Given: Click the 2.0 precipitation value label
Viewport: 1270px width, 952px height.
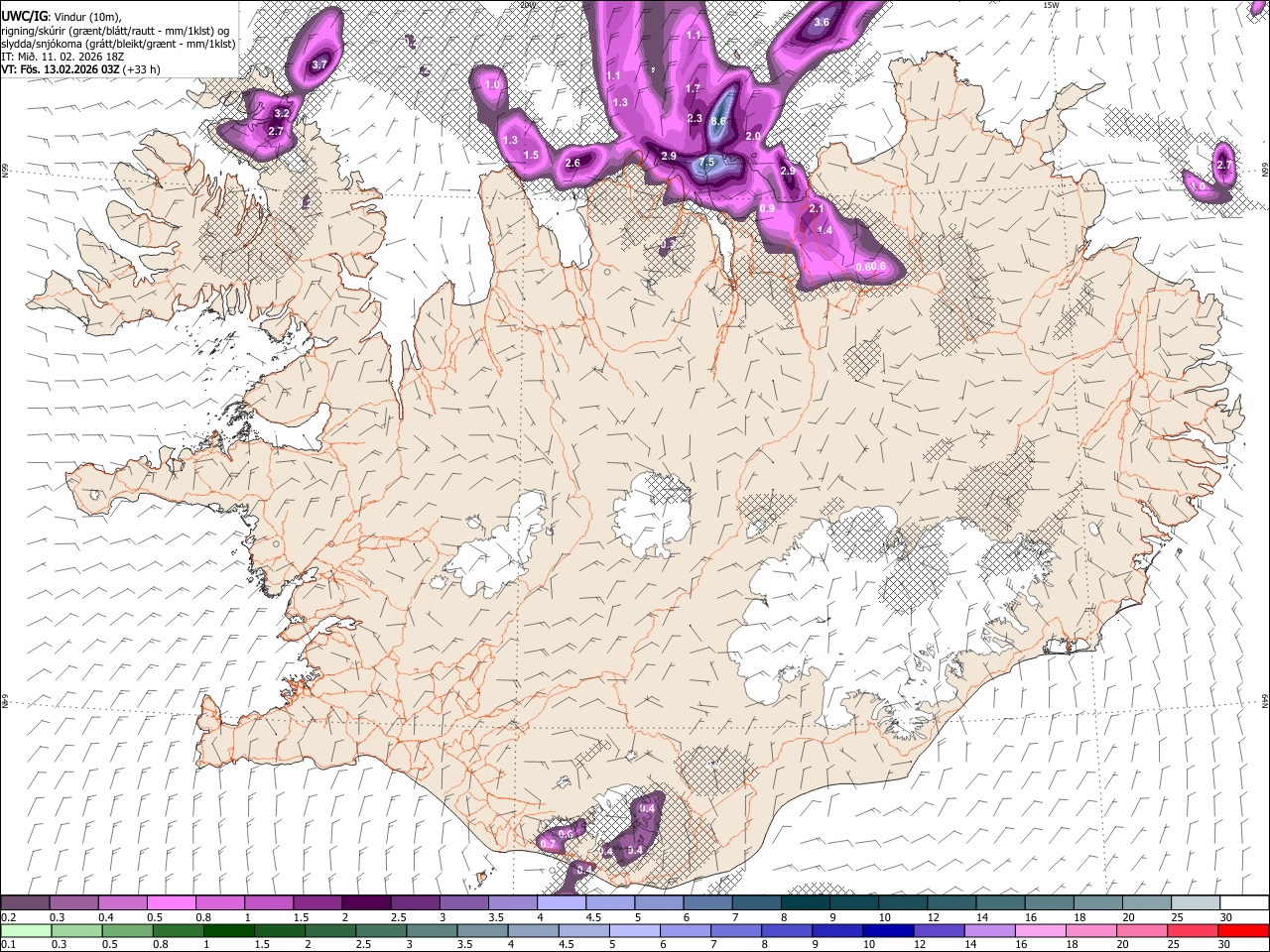Looking at the screenshot, I should point(753,136).
